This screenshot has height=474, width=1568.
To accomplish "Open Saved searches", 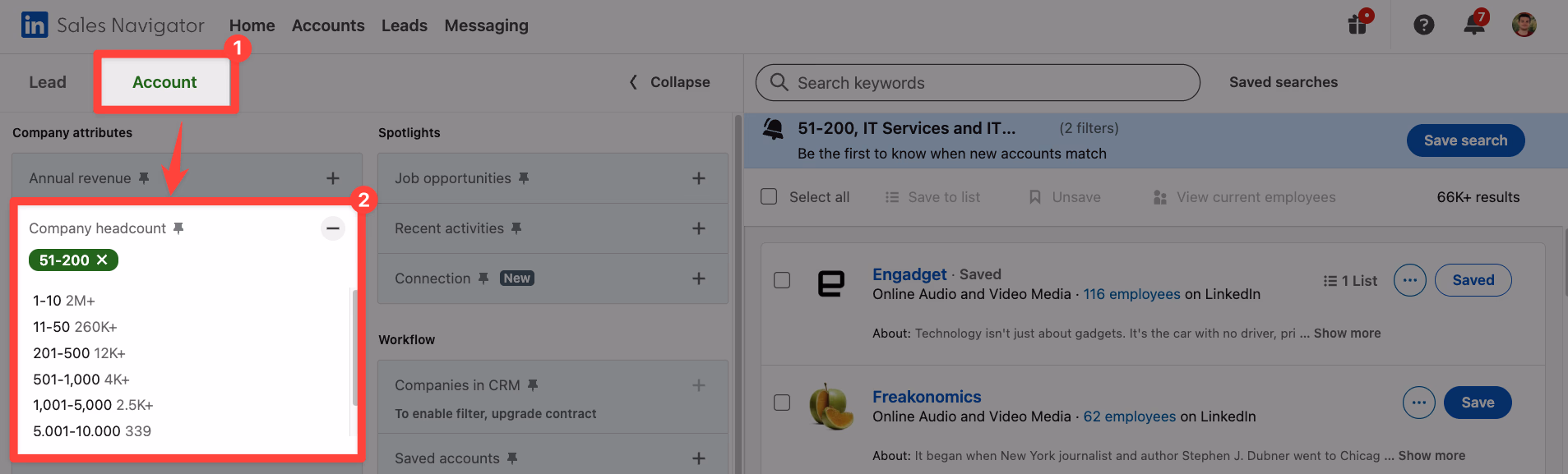I will coord(1283,82).
